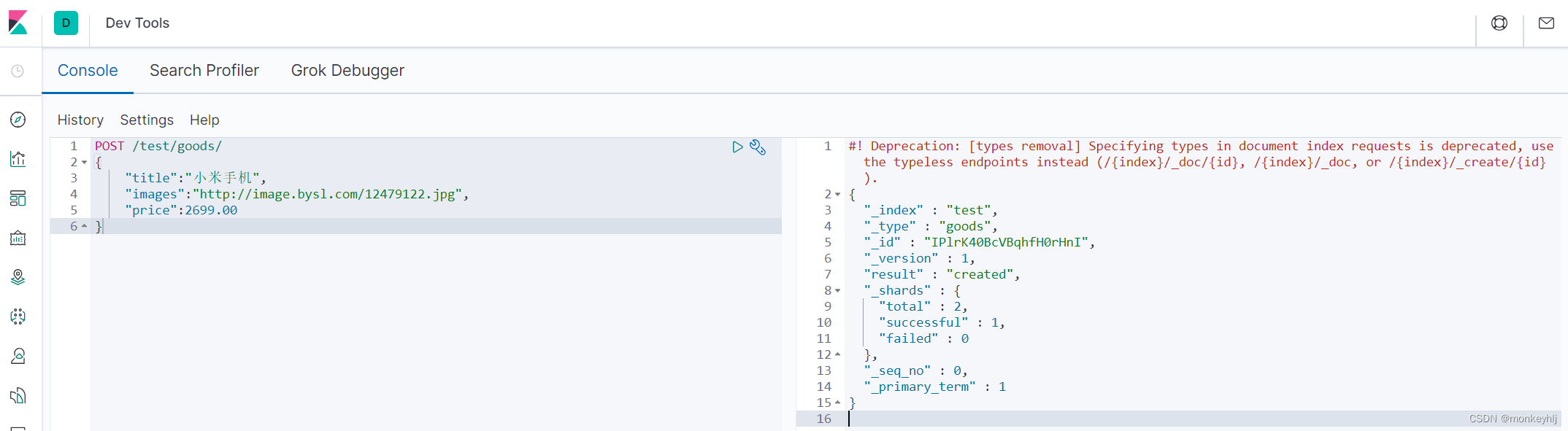Click the "_index" : "test" output line
Image resolution: width=1568 pixels, height=431 pixels.
pyautogui.click(x=931, y=210)
